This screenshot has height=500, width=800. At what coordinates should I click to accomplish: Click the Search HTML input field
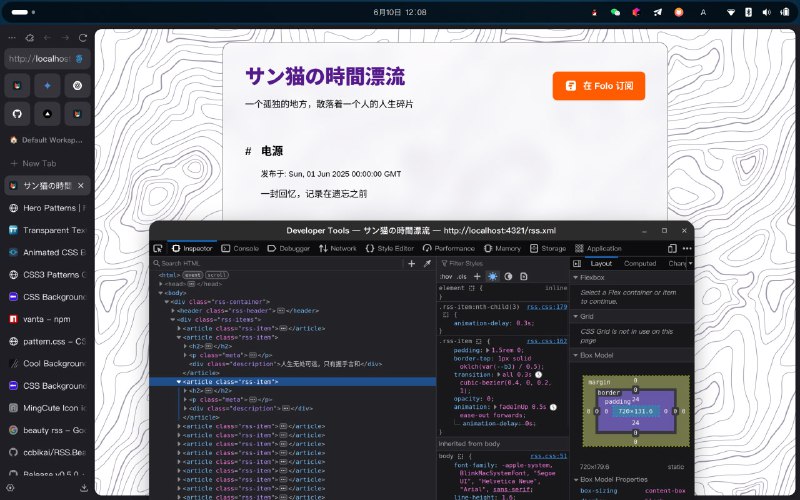pyautogui.click(x=280, y=263)
